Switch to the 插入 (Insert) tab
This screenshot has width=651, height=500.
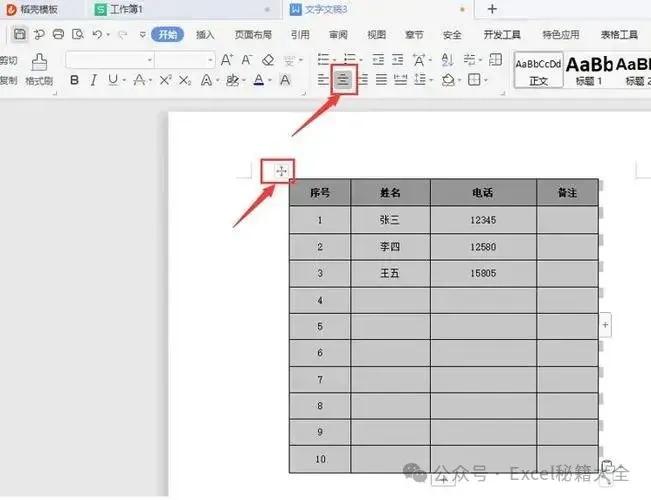point(206,34)
